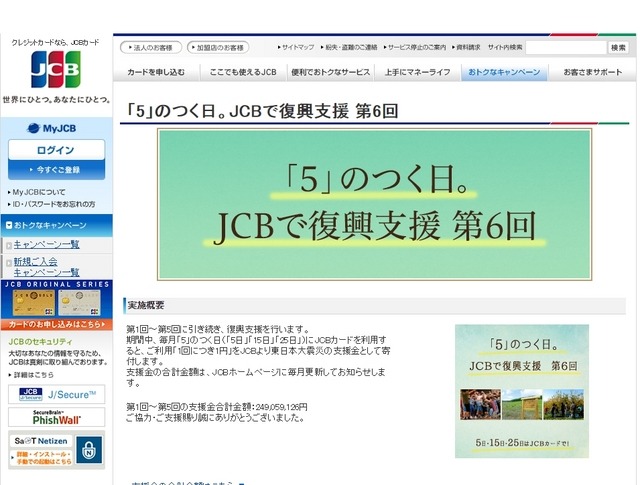This screenshot has width=640, height=485.
Task: Open the キャンペーン一覧 sidebar link
Action: pyautogui.click(x=47, y=245)
